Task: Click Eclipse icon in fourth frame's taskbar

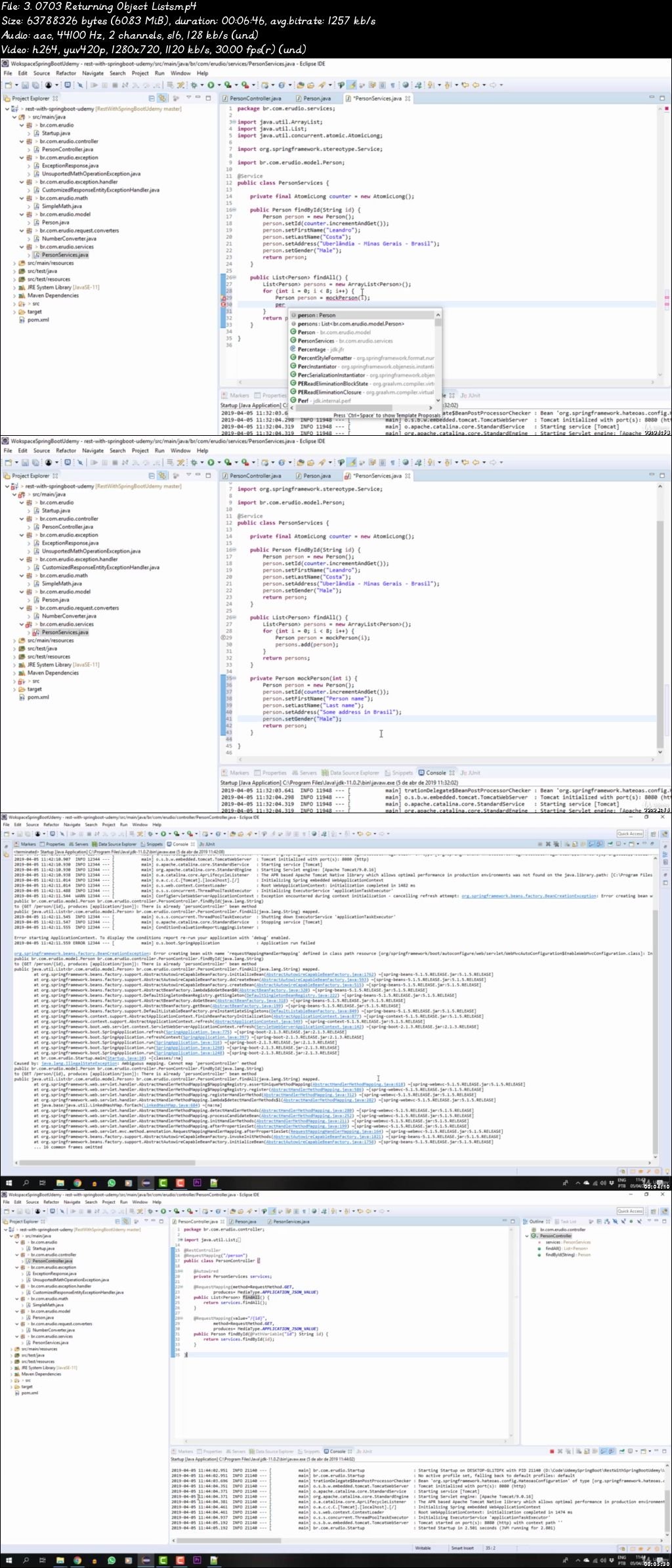Action: click(x=146, y=1560)
